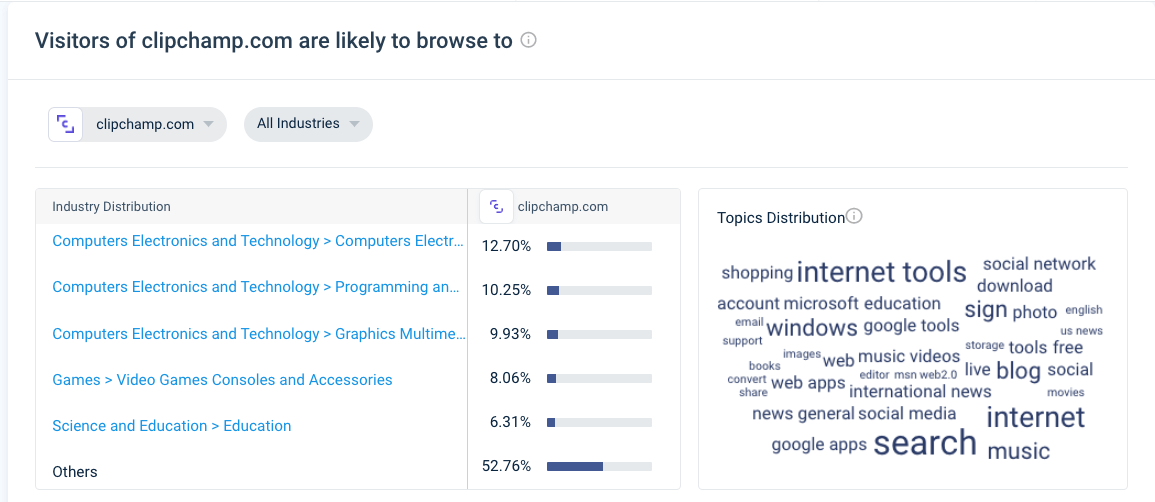Click the 12.70% progress bar
The image size is (1155, 502).
[599, 247]
